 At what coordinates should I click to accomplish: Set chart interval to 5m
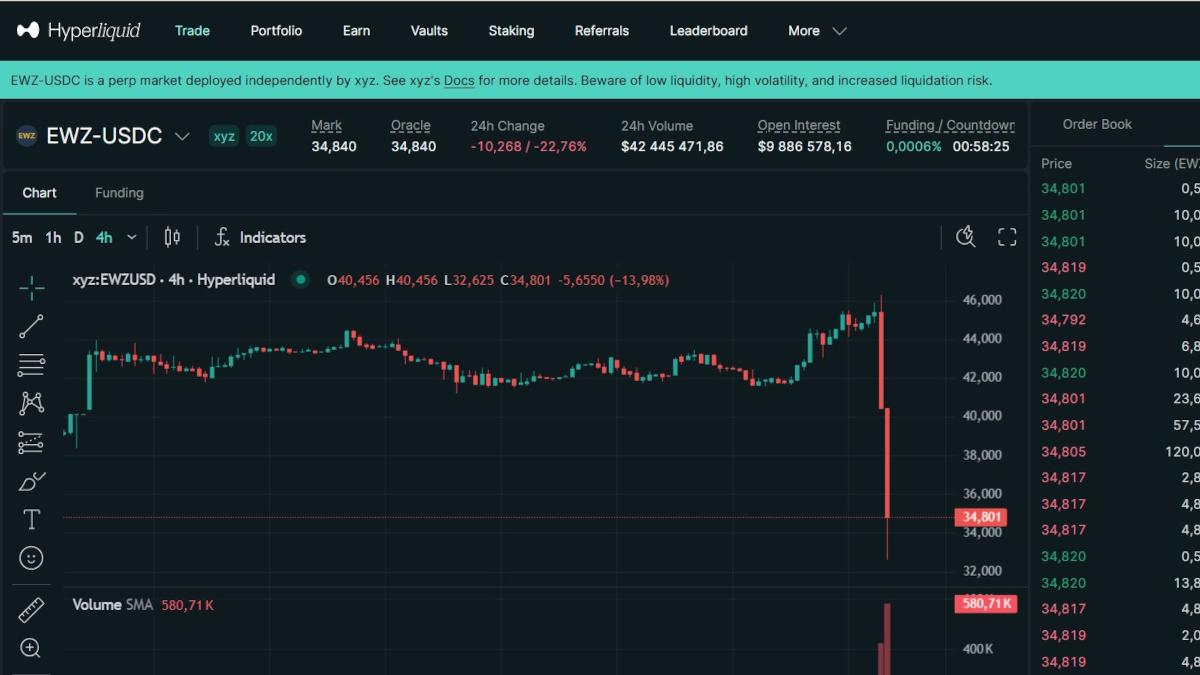[22, 238]
